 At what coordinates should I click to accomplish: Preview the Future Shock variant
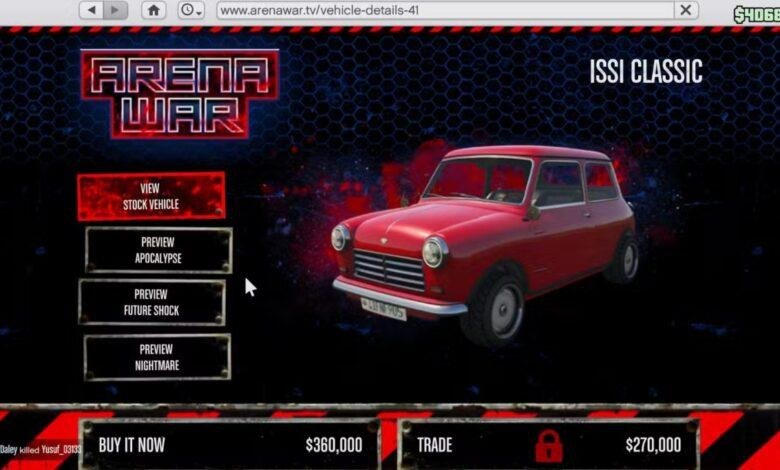coord(152,302)
